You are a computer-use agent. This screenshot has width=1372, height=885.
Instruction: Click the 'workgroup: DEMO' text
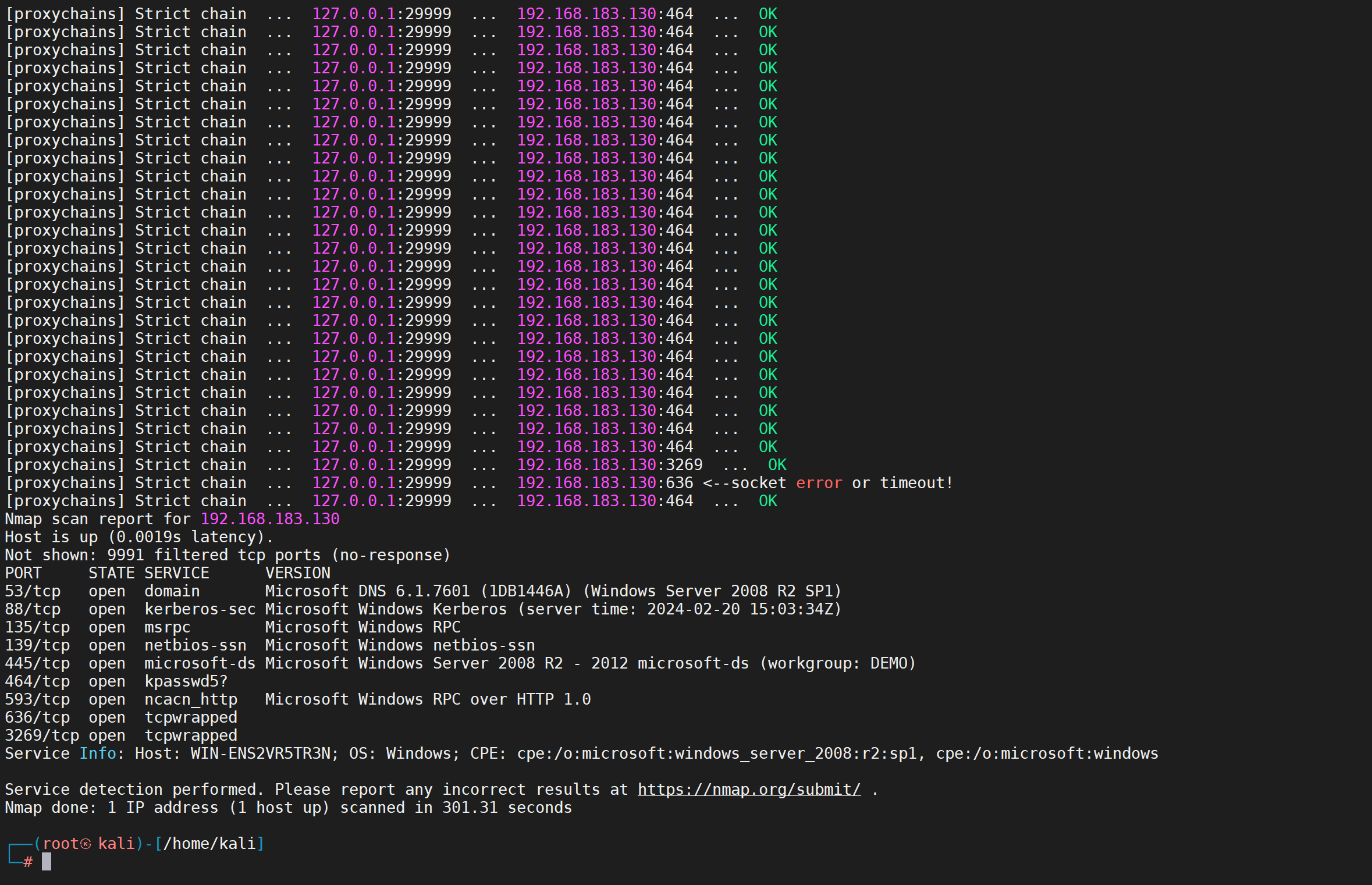click(837, 663)
